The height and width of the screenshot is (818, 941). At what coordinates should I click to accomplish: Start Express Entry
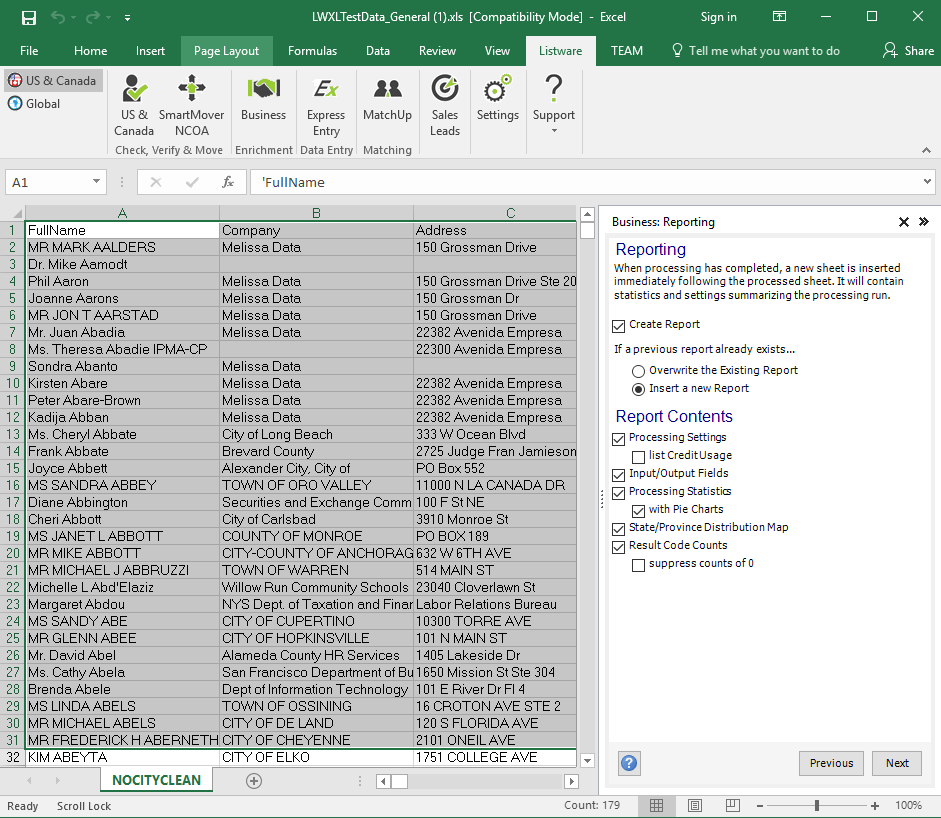coord(326,105)
